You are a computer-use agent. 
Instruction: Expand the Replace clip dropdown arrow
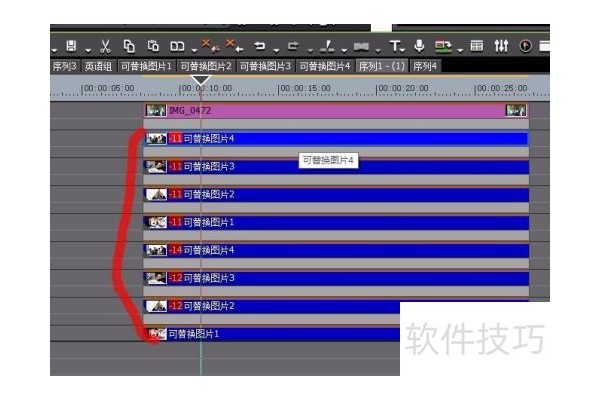tap(194, 50)
